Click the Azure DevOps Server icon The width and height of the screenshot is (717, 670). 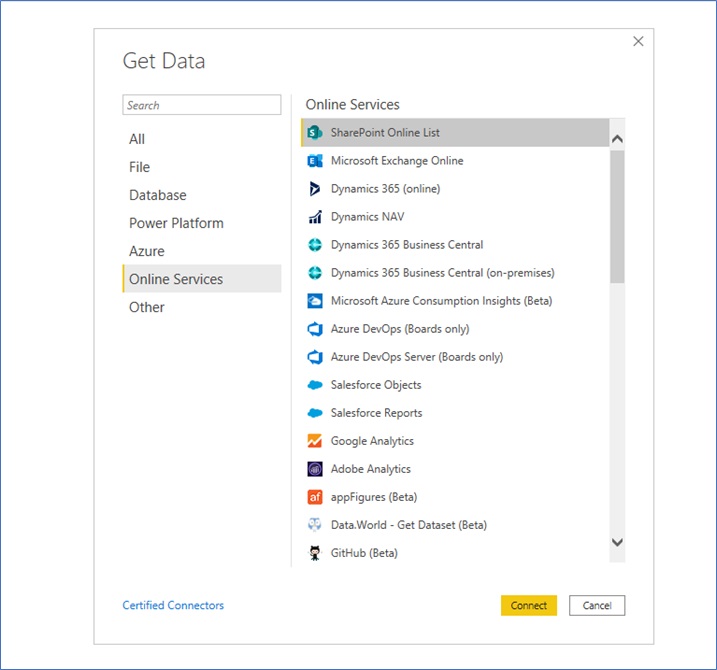[315, 357]
